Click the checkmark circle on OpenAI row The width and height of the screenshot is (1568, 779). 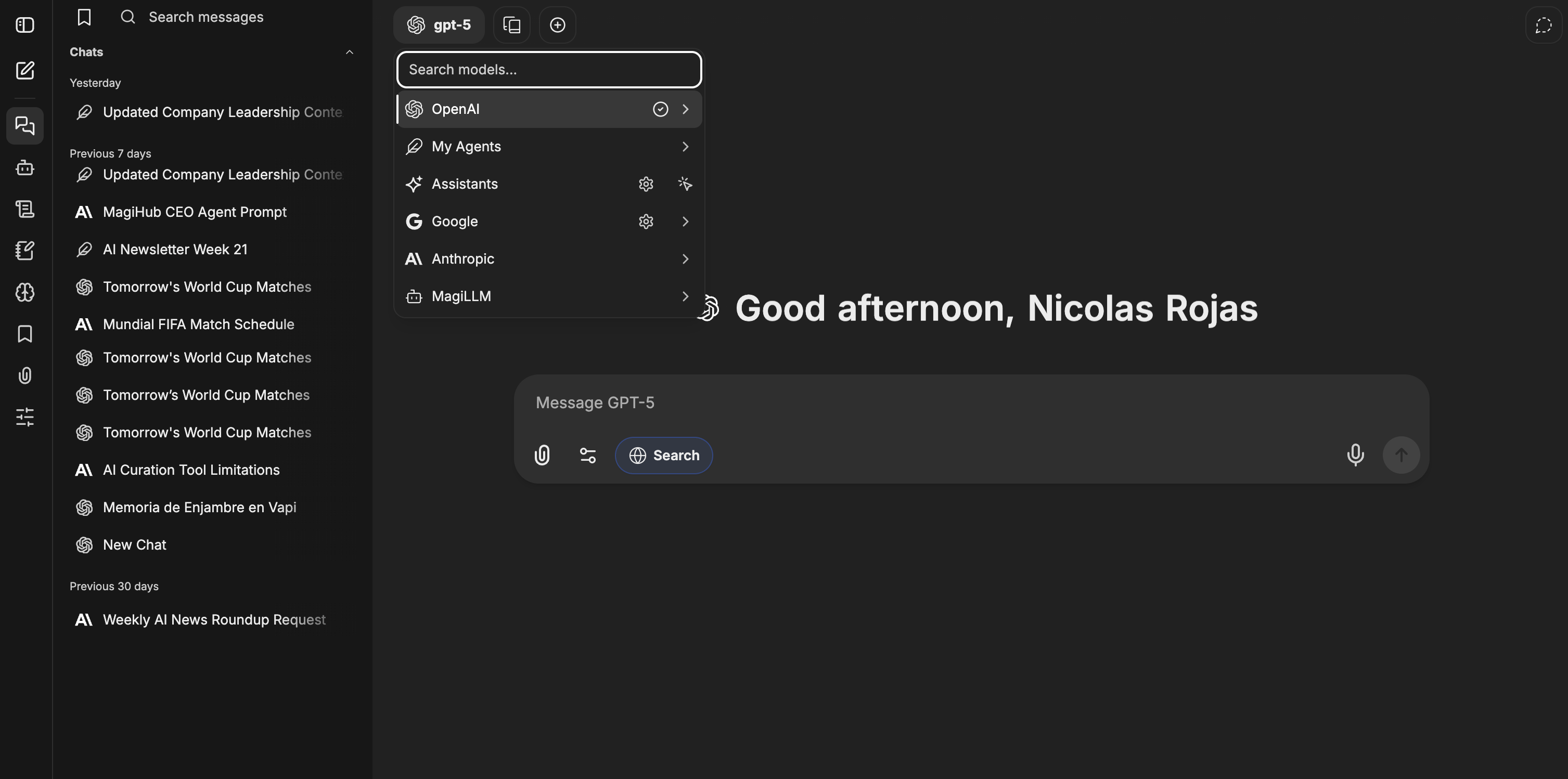660,109
